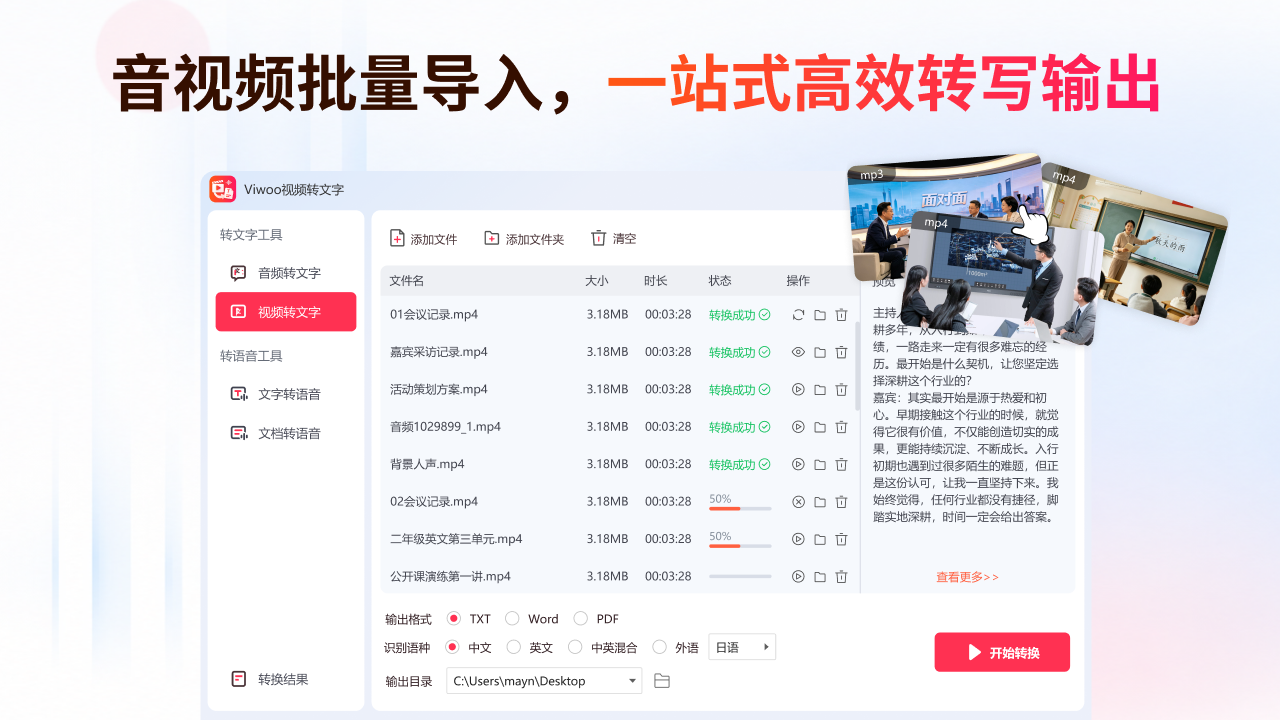Select the PDF output format
This screenshot has width=1280, height=720.
(580, 619)
